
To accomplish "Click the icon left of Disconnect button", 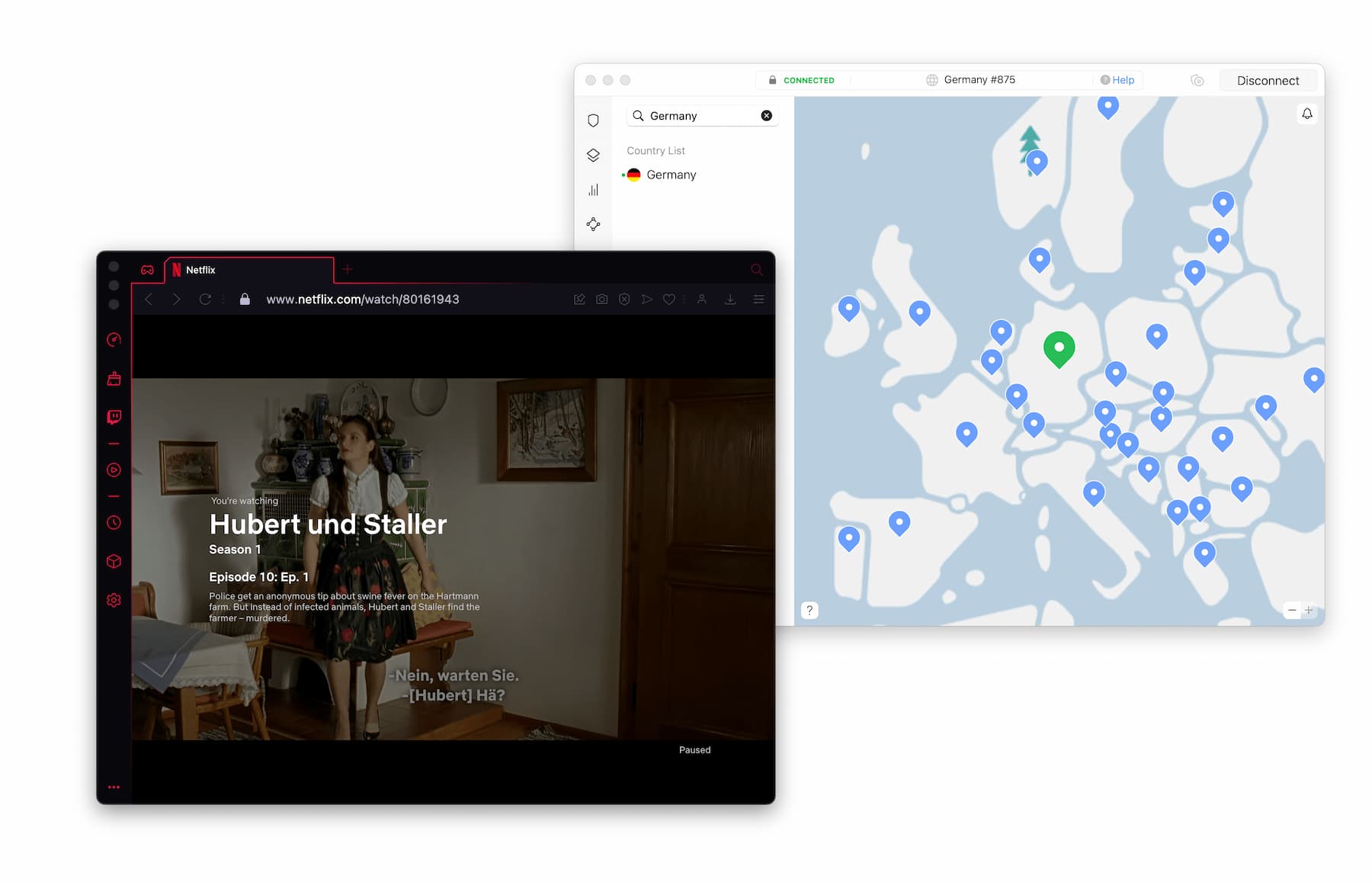I will [x=1197, y=81].
